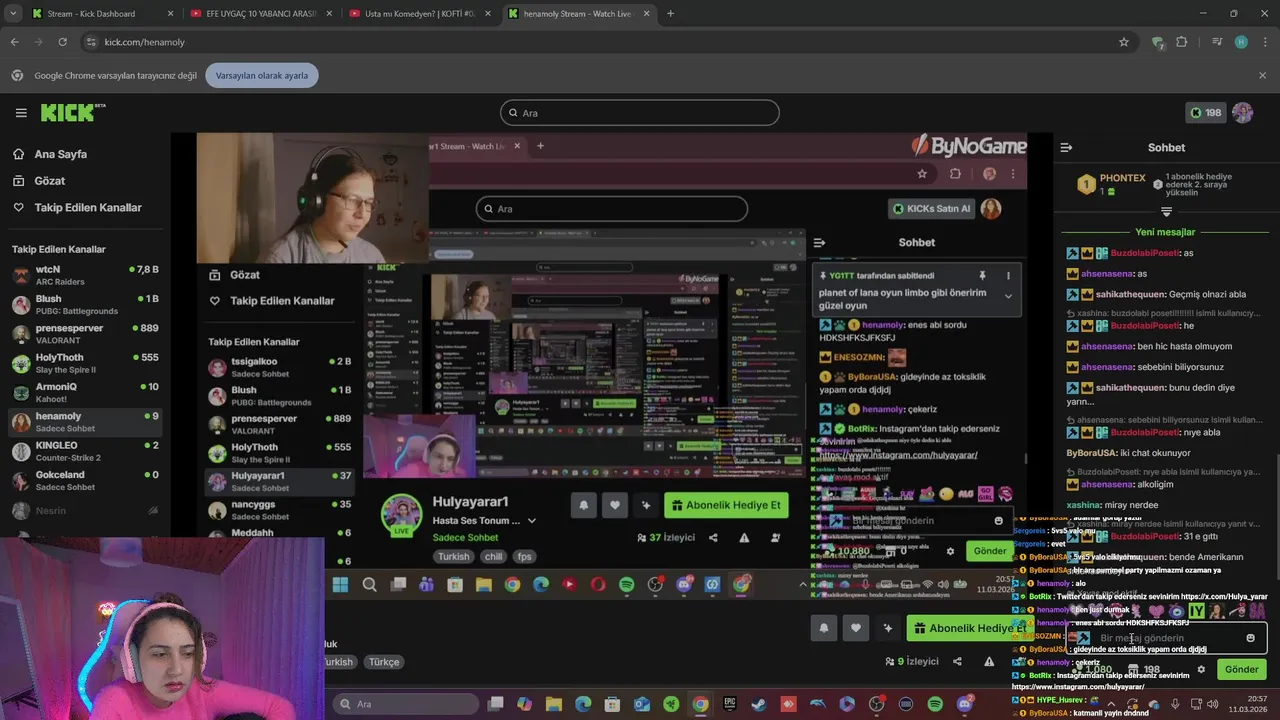Open Chrome media controls icon
1280x720 pixels.
point(1216,42)
